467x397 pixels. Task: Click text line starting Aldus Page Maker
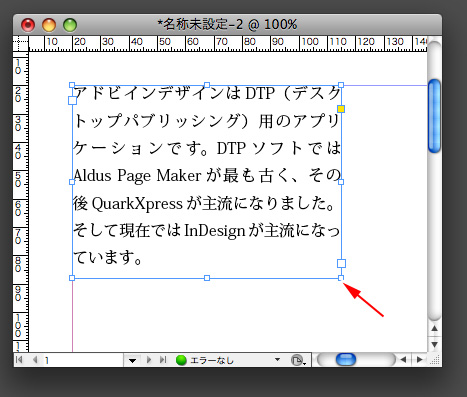(x=207, y=175)
